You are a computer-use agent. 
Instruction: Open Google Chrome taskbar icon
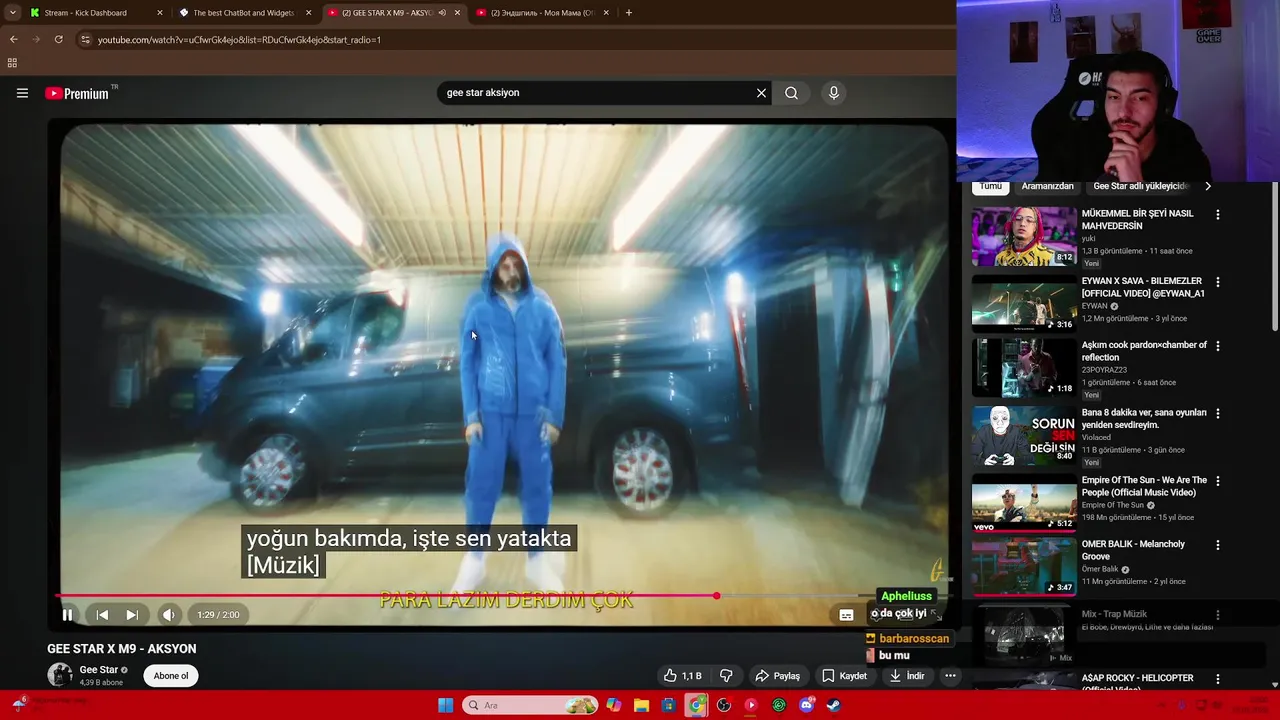(697, 705)
